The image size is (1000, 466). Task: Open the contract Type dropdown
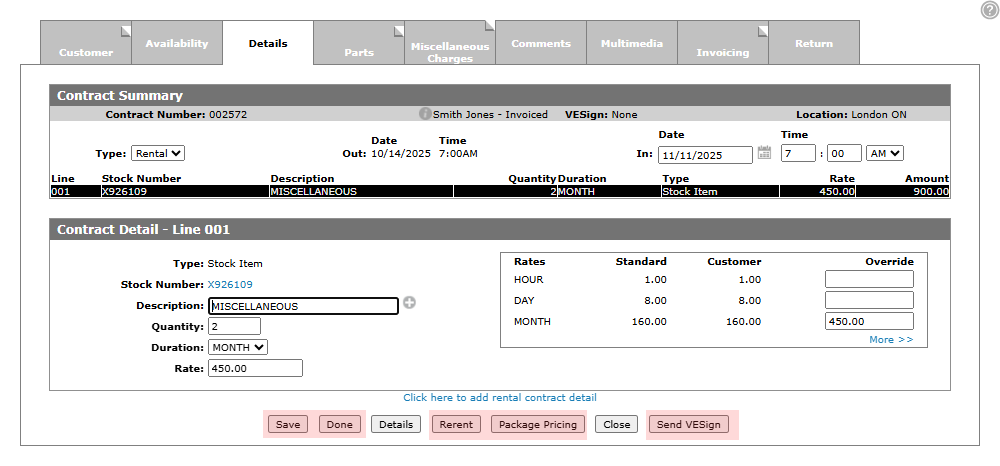(158, 153)
